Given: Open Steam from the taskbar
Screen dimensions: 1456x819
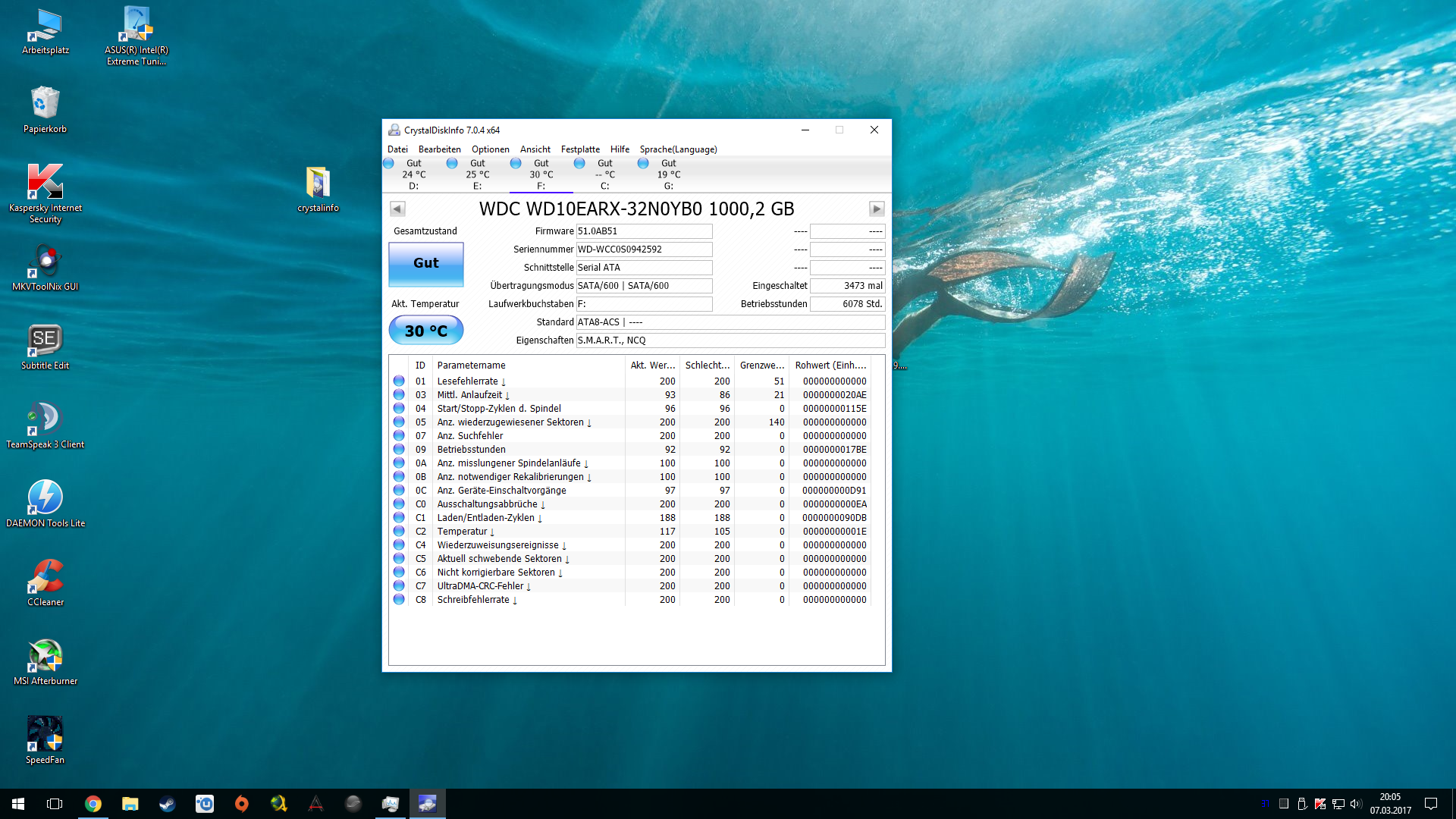Looking at the screenshot, I should [167, 804].
